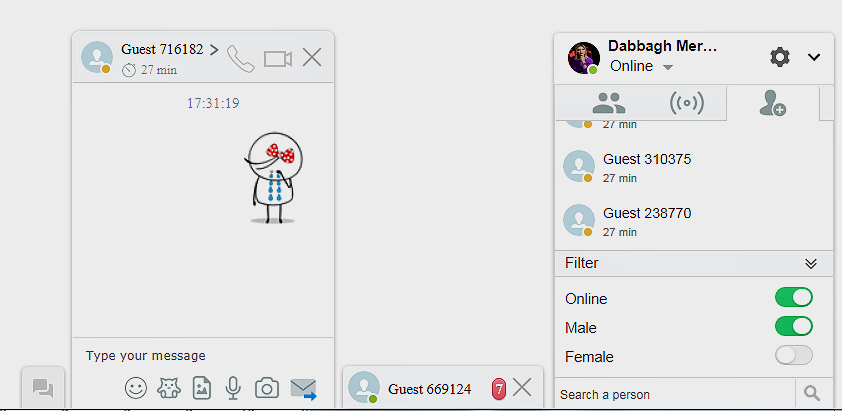842x411 pixels.
Task: Click Dabbagh Mer... profile picture
Action: [x=584, y=58]
